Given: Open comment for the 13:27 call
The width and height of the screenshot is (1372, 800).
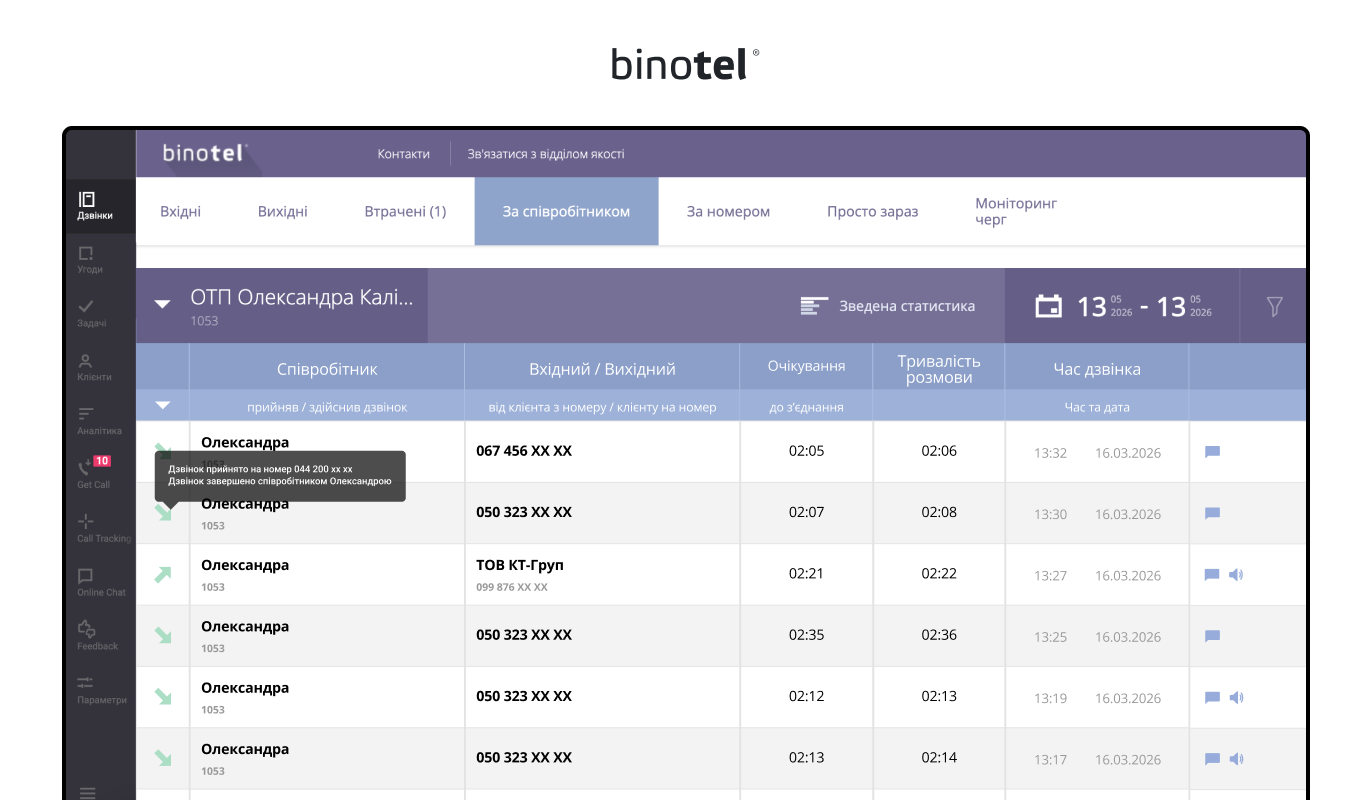Looking at the screenshot, I should (x=1212, y=575).
